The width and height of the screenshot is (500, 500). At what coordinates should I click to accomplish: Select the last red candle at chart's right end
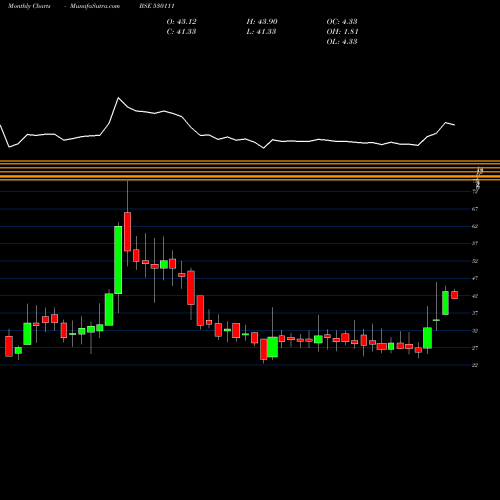455,295
